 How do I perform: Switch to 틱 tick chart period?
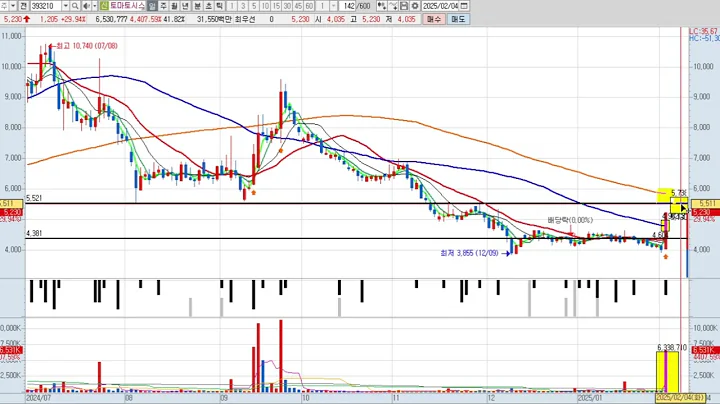219,6
